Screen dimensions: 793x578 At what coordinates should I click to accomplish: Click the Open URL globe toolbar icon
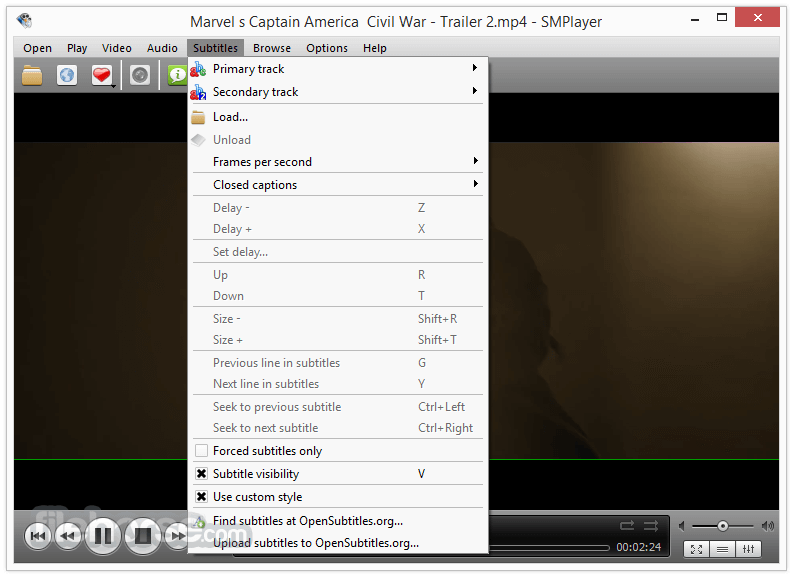click(x=67, y=75)
